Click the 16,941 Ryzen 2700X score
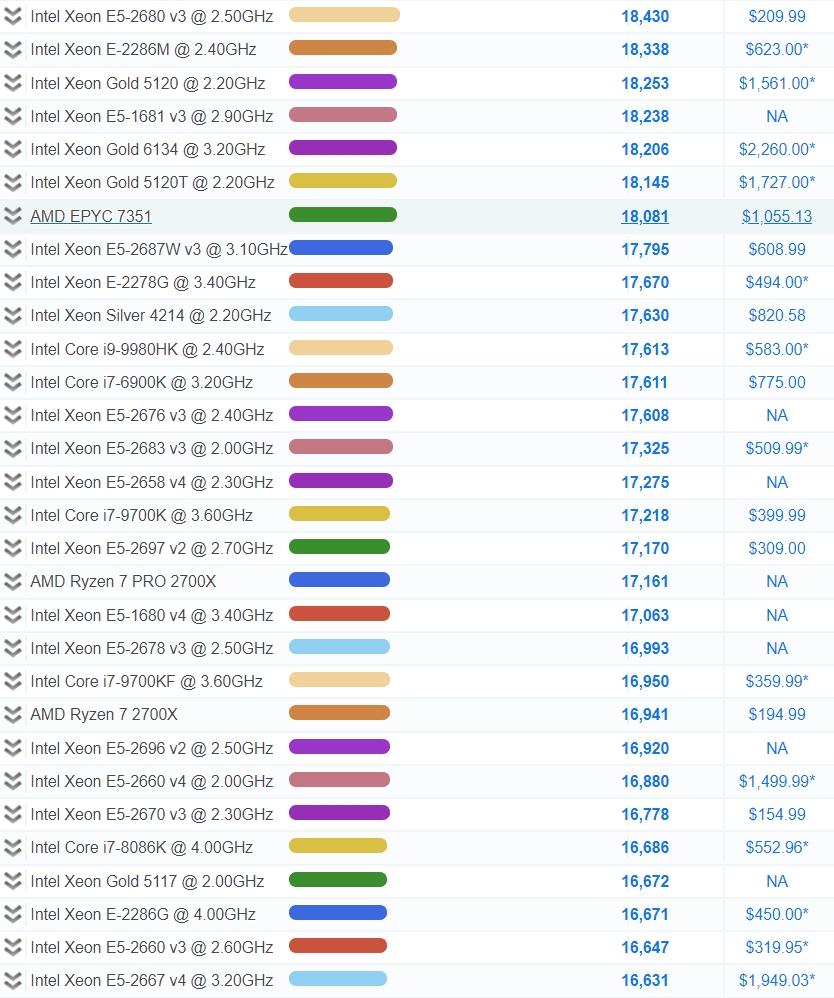834x998 pixels. point(645,715)
